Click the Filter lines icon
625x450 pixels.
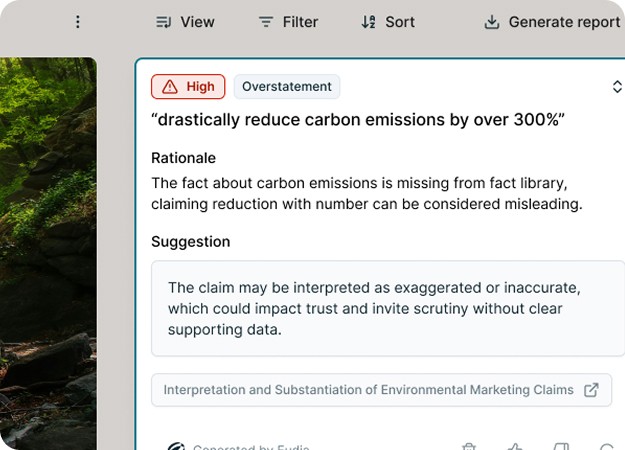(265, 22)
